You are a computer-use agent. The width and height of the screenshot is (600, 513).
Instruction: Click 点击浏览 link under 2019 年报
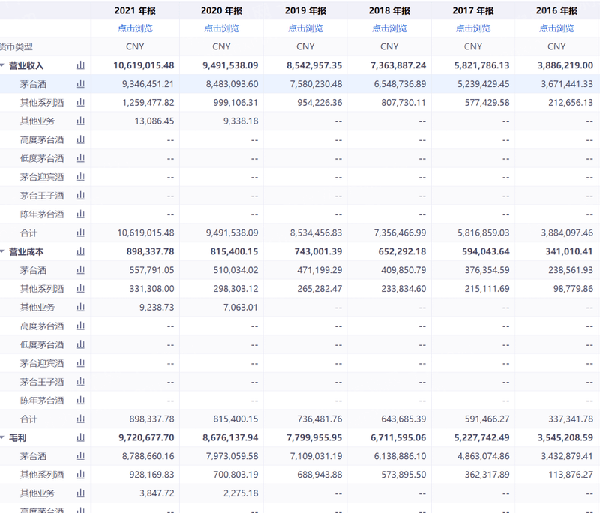pos(304,28)
